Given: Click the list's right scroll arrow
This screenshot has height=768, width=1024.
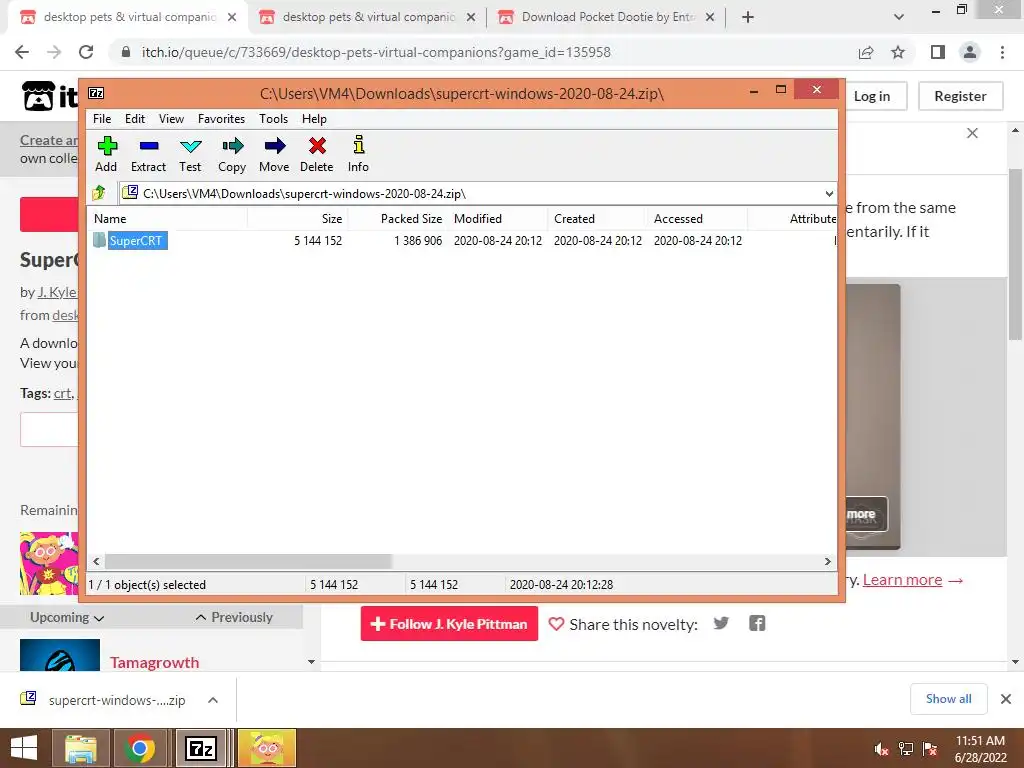Looking at the screenshot, I should [x=827, y=562].
